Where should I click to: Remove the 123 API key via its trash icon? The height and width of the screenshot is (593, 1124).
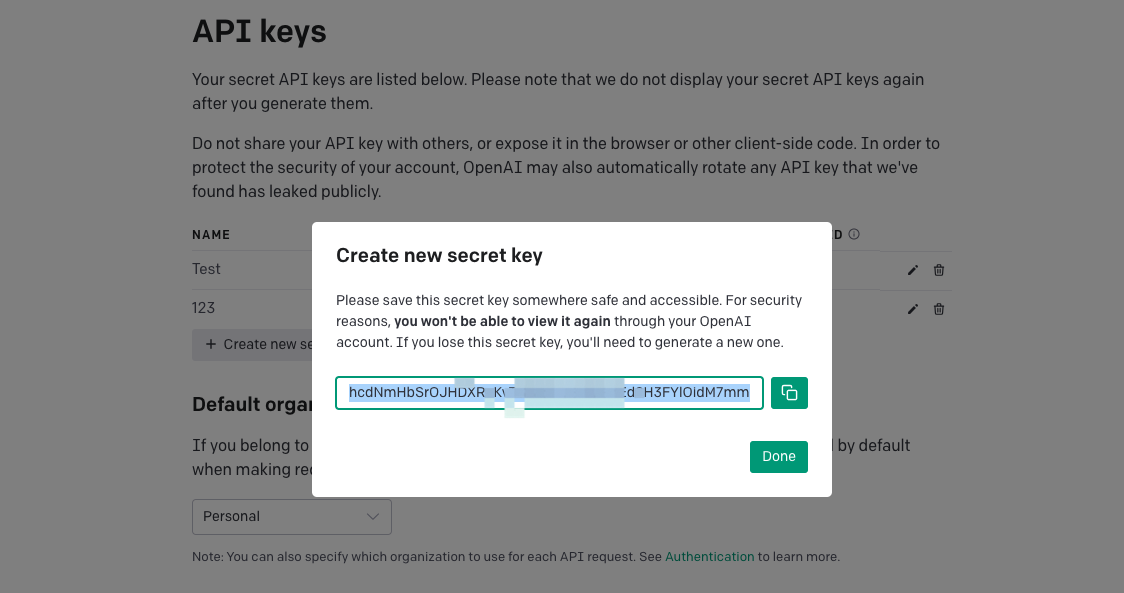(x=938, y=309)
